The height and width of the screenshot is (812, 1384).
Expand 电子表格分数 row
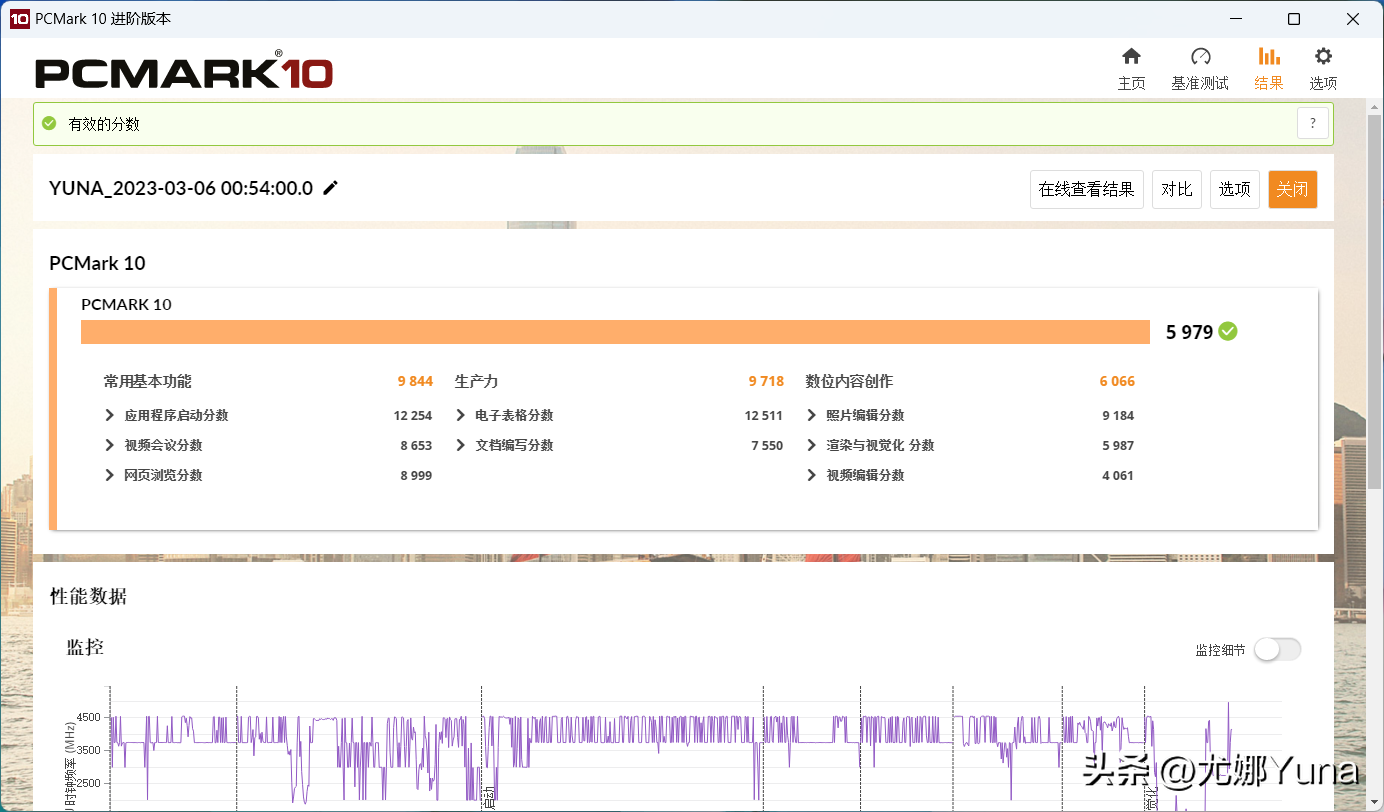click(x=461, y=415)
